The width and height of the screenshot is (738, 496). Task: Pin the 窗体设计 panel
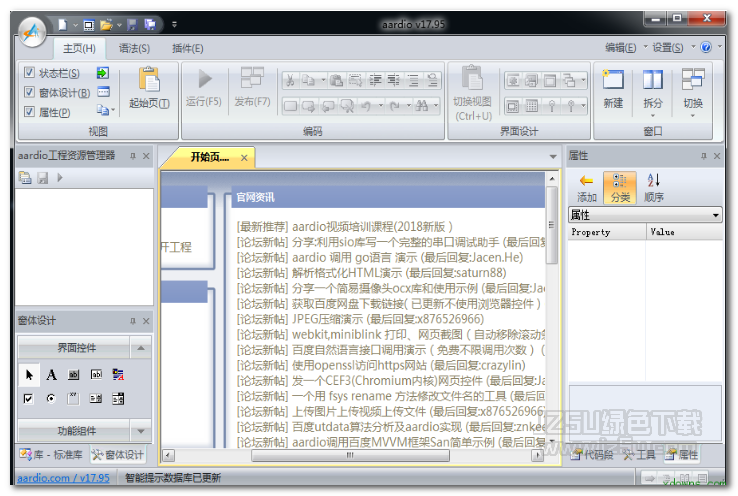coord(133,321)
